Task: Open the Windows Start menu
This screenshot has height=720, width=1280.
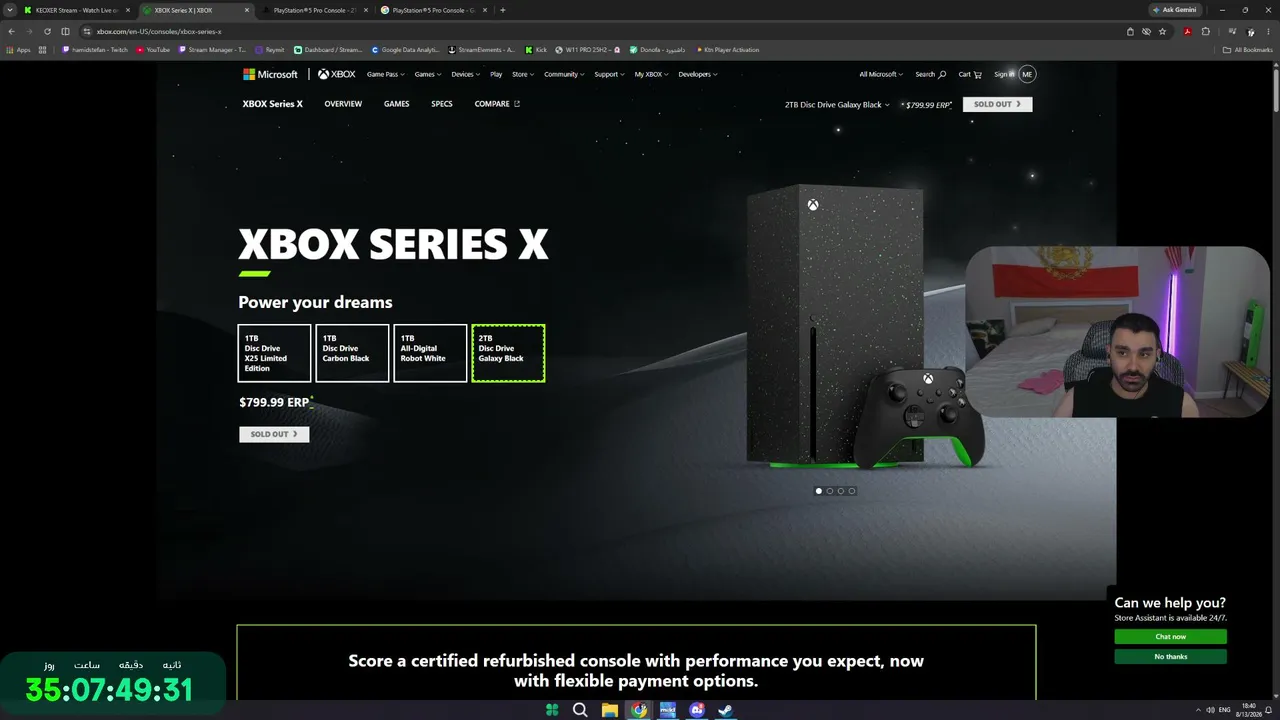Action: [x=552, y=710]
